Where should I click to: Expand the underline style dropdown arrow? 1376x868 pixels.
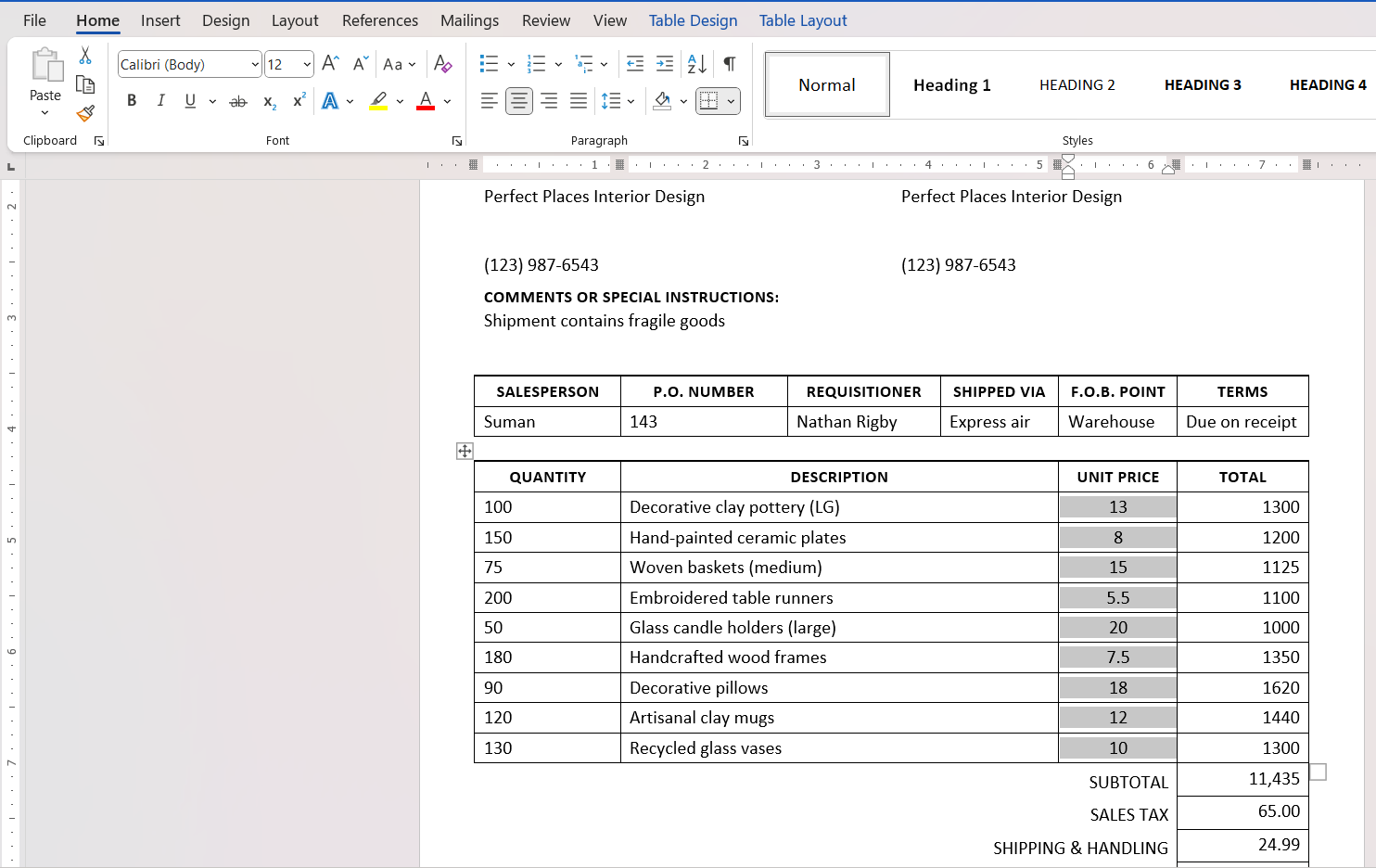pyautogui.click(x=212, y=101)
